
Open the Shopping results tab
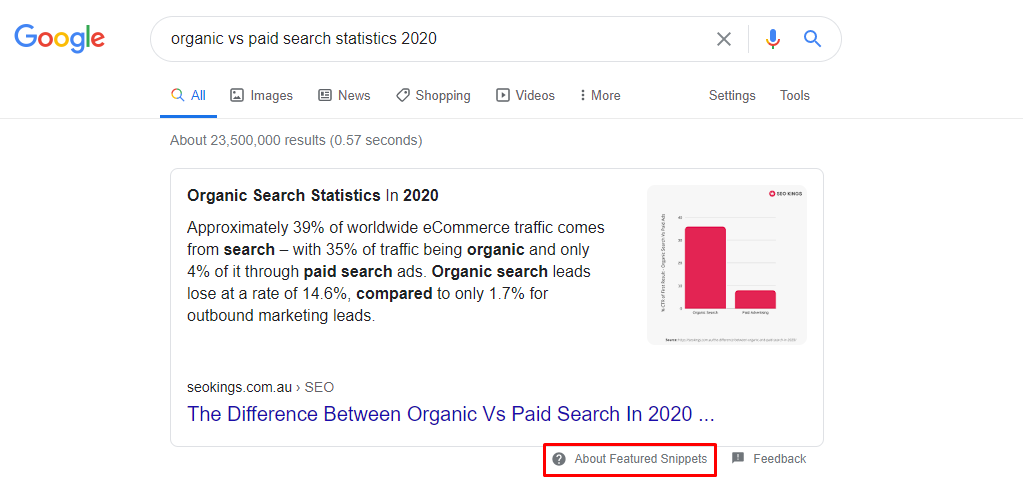(433, 95)
